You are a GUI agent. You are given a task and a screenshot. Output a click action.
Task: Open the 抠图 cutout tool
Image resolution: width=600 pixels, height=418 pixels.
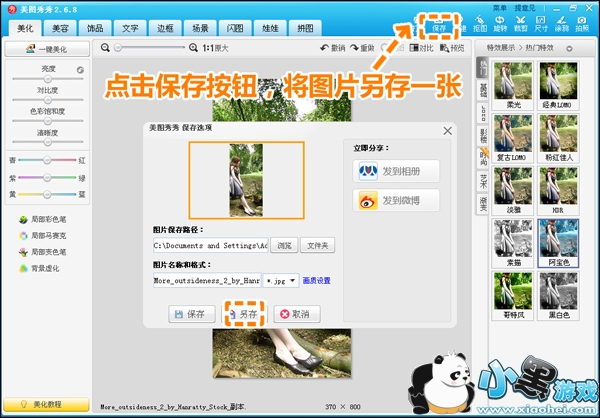pos(479,24)
